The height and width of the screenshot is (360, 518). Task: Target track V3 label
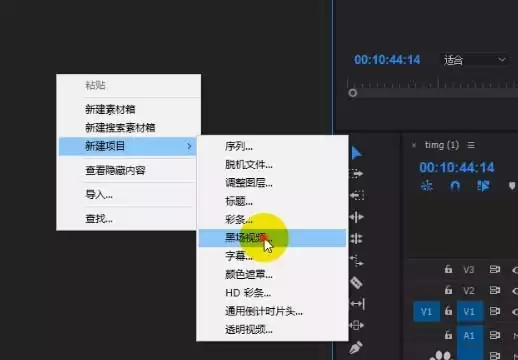point(469,270)
